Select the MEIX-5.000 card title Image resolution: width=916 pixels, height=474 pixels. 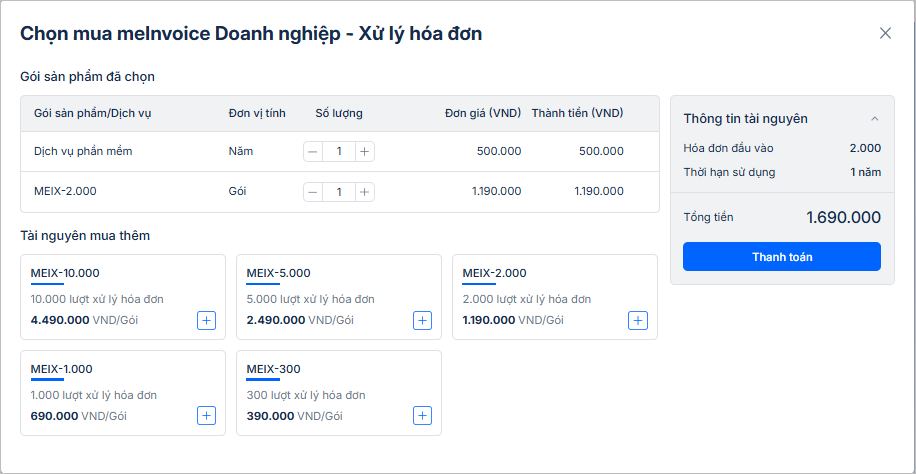279,273
